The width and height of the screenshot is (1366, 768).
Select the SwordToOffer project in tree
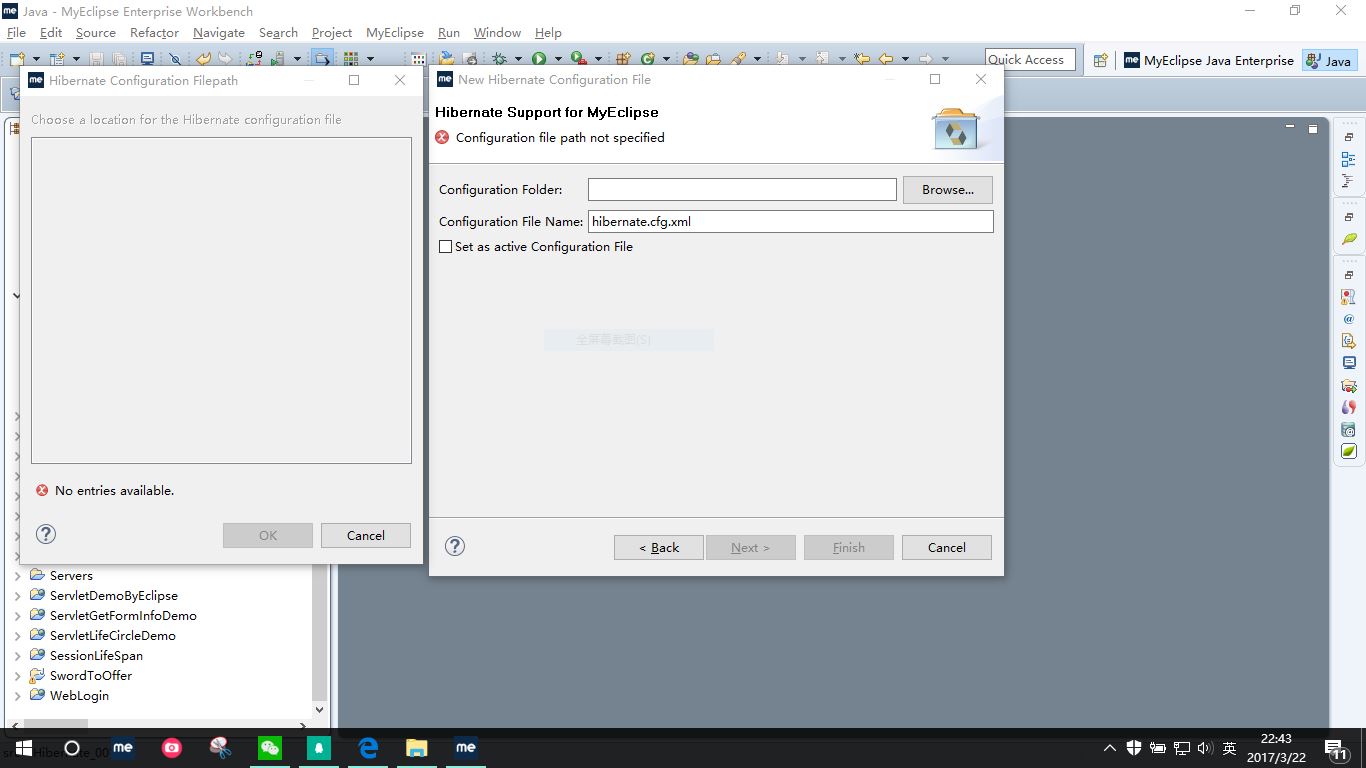coord(91,676)
